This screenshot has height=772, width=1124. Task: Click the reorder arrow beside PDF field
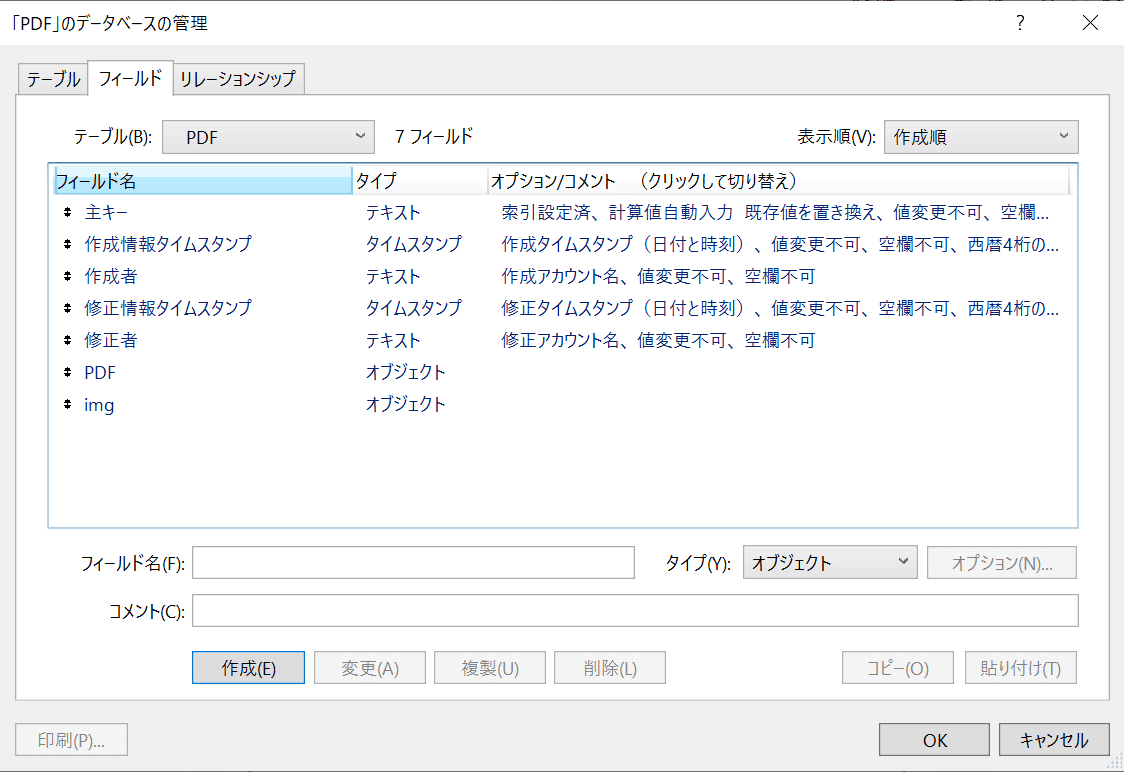[67, 372]
